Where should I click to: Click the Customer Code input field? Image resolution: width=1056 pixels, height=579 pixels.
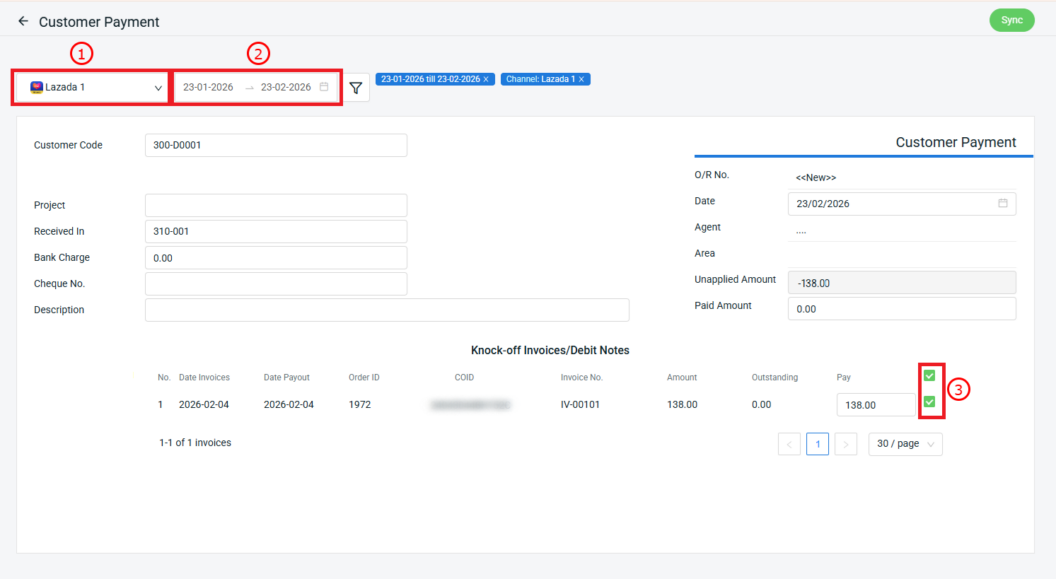276,145
